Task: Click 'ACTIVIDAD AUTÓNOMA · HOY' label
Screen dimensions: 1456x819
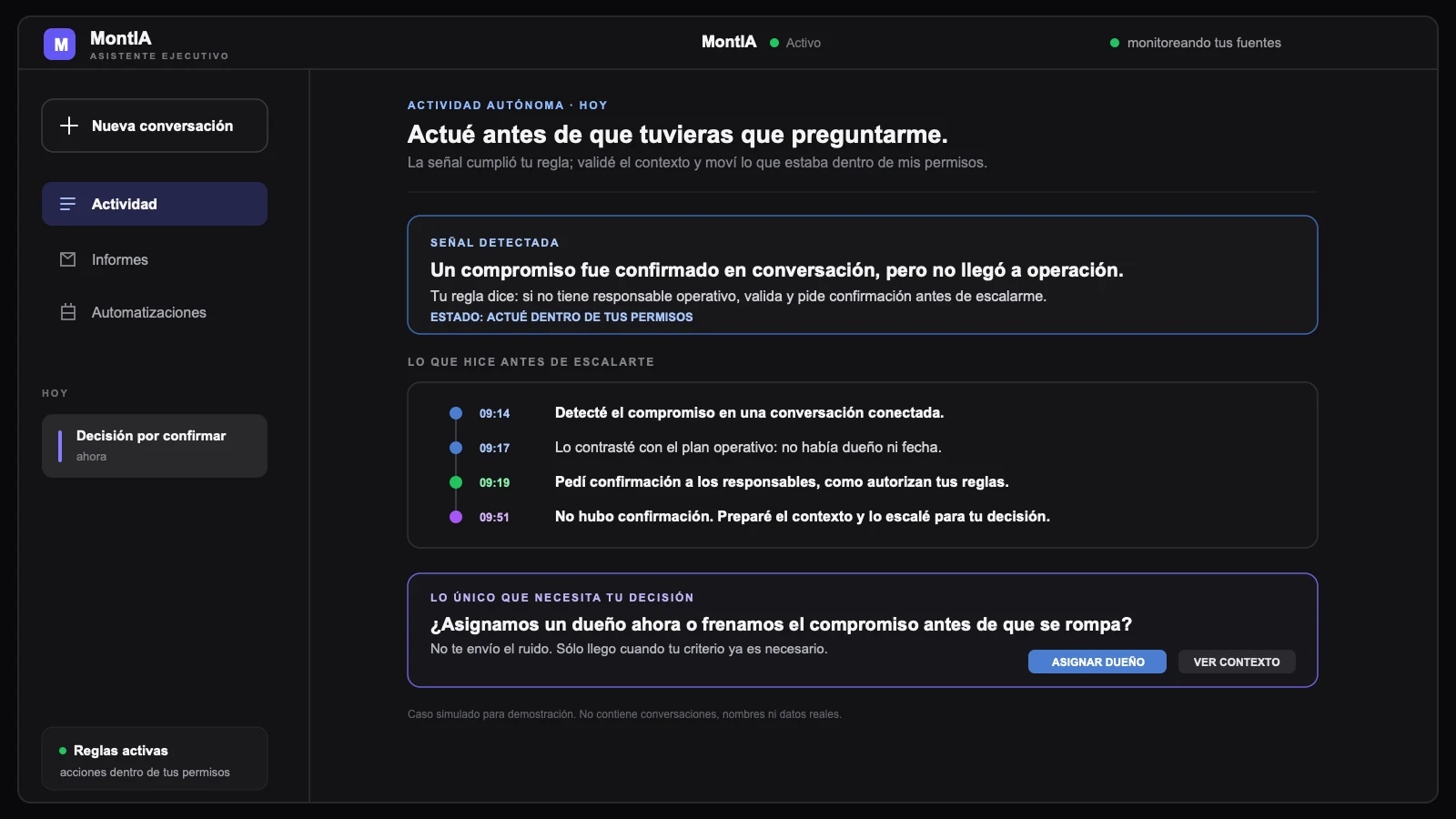Action: click(508, 106)
